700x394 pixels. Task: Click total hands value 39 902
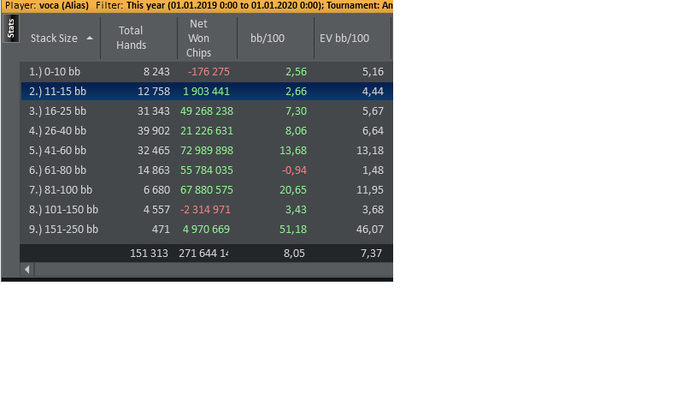154,131
